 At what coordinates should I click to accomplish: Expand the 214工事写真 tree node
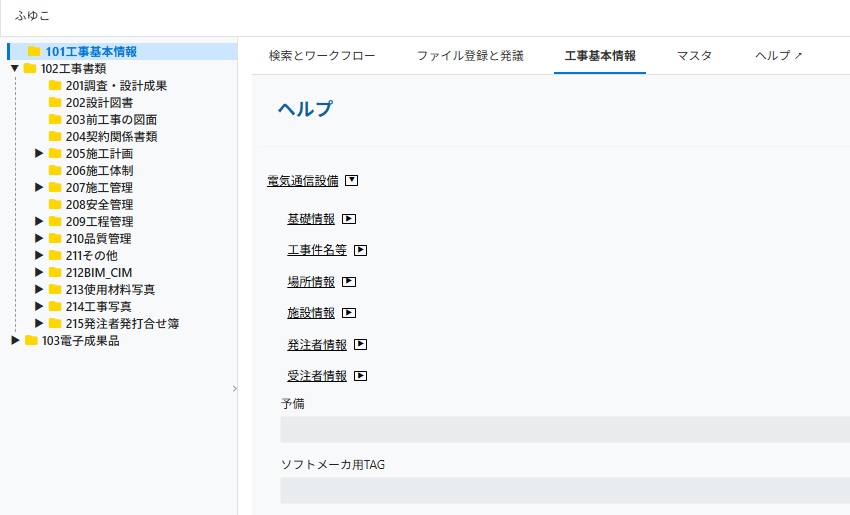coord(39,307)
